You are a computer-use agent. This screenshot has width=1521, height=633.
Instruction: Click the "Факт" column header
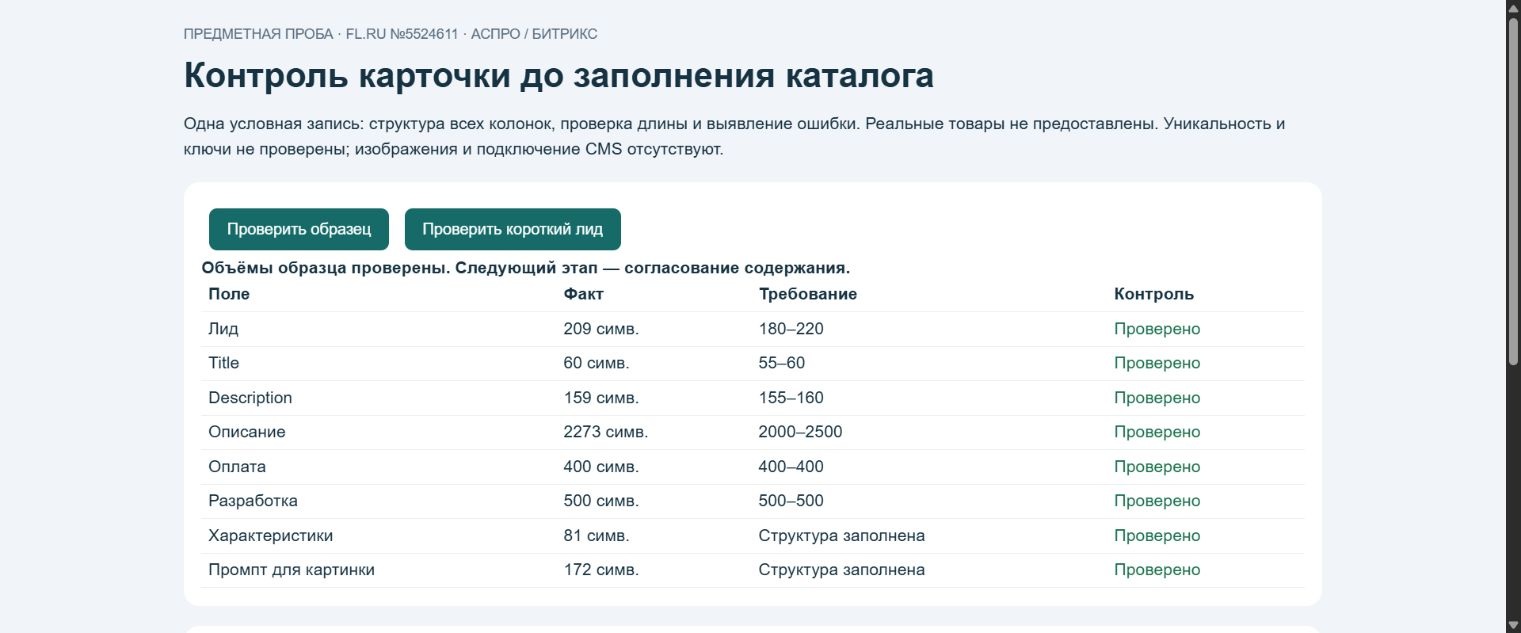584,294
